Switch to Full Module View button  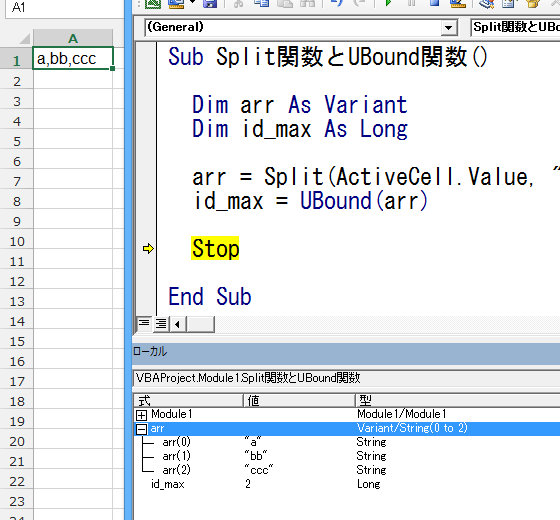click(x=161, y=324)
